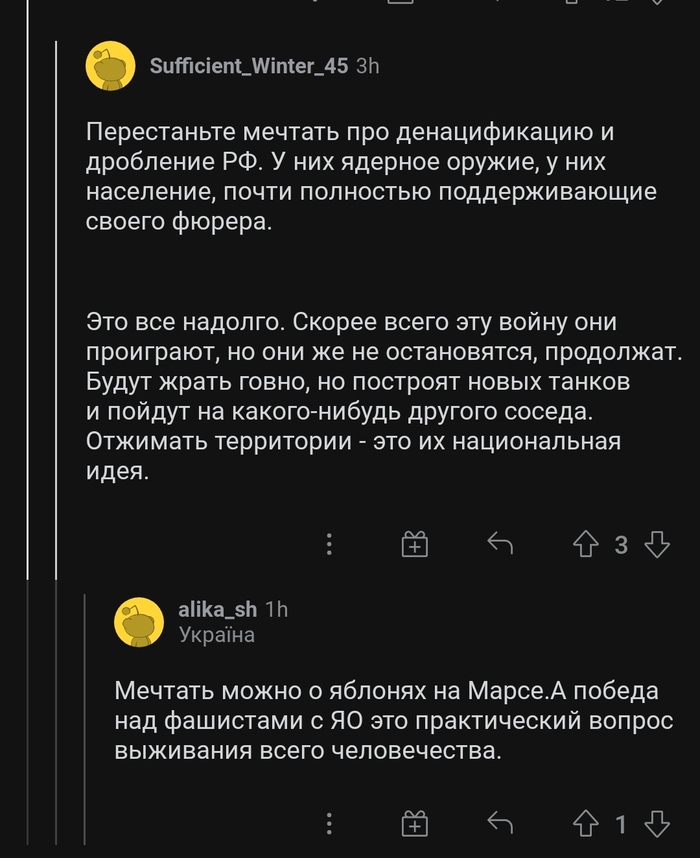The width and height of the screenshot is (700, 858).
Task: Downvote alika_sh's reply
Action: click(x=657, y=823)
